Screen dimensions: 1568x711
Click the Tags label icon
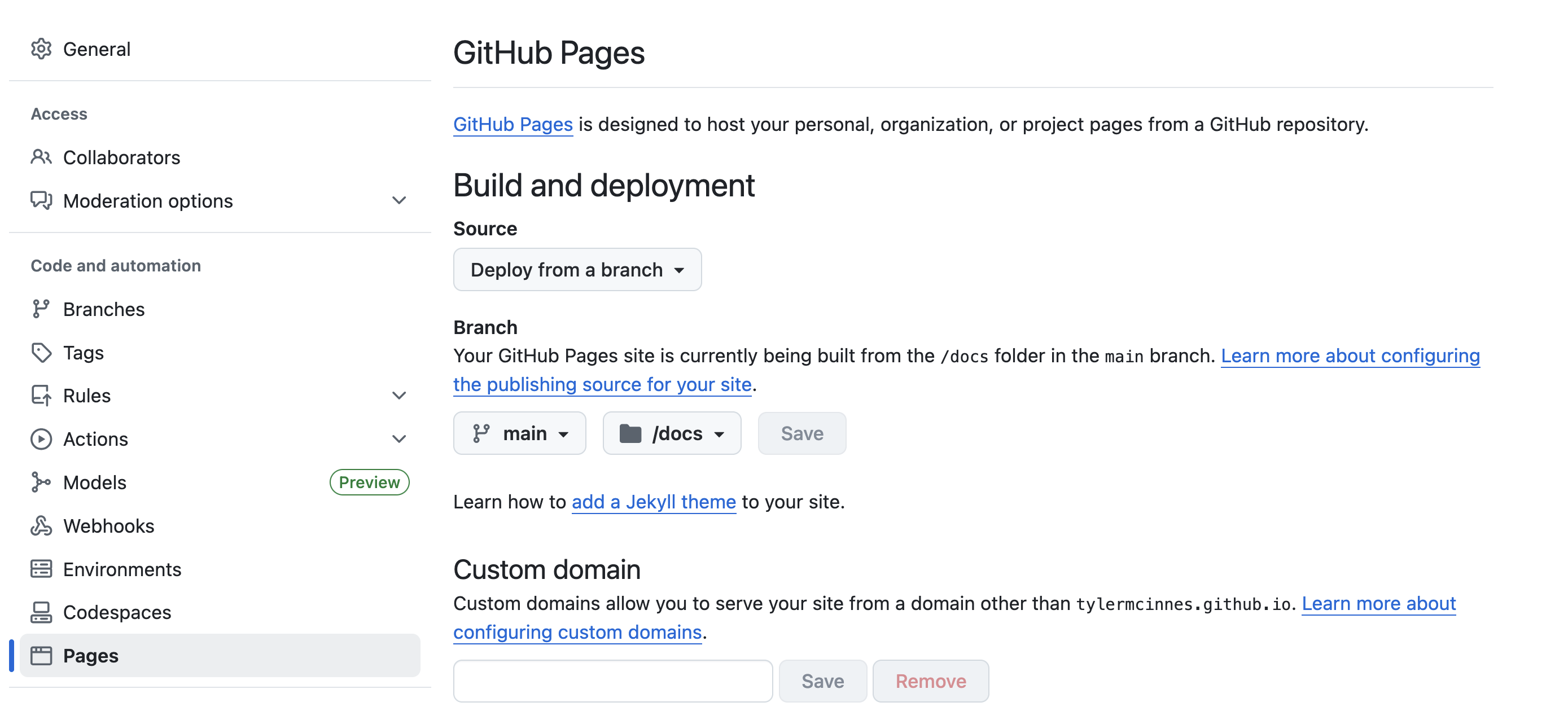(41, 353)
